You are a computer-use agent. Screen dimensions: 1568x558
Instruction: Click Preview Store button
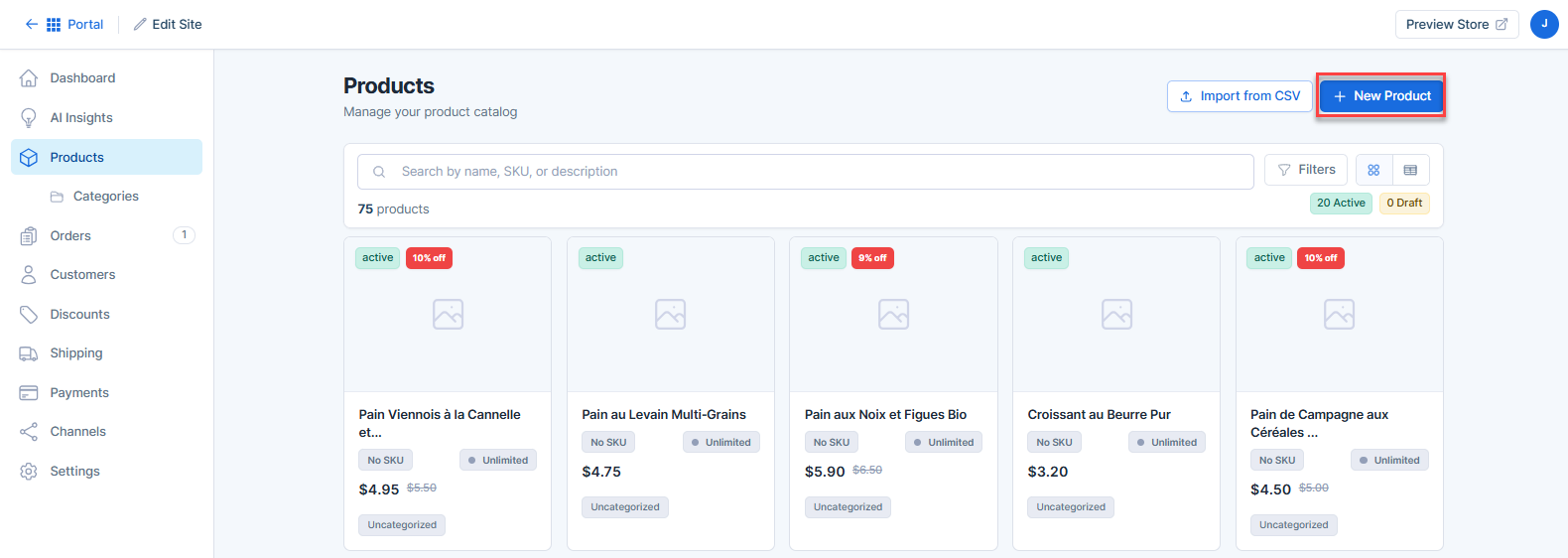click(1457, 24)
